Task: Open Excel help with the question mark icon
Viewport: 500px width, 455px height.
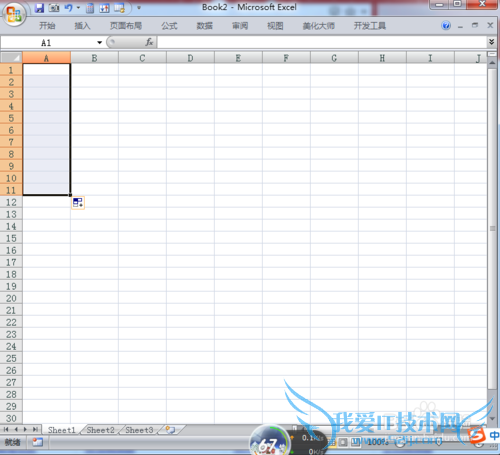Action: 446,25
